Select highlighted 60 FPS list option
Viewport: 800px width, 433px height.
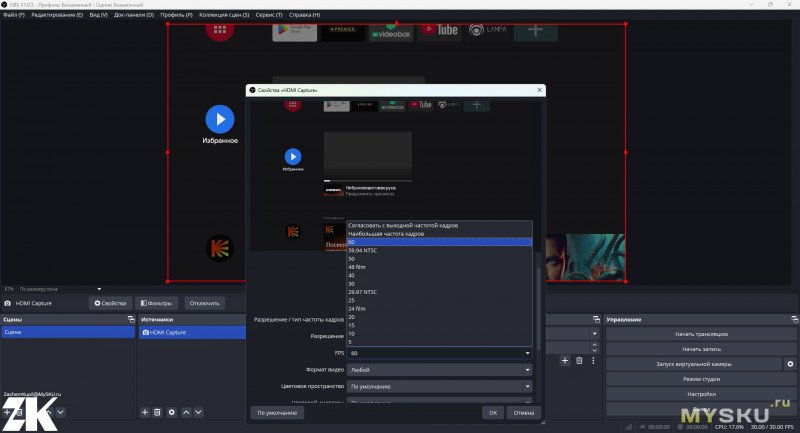(x=439, y=242)
